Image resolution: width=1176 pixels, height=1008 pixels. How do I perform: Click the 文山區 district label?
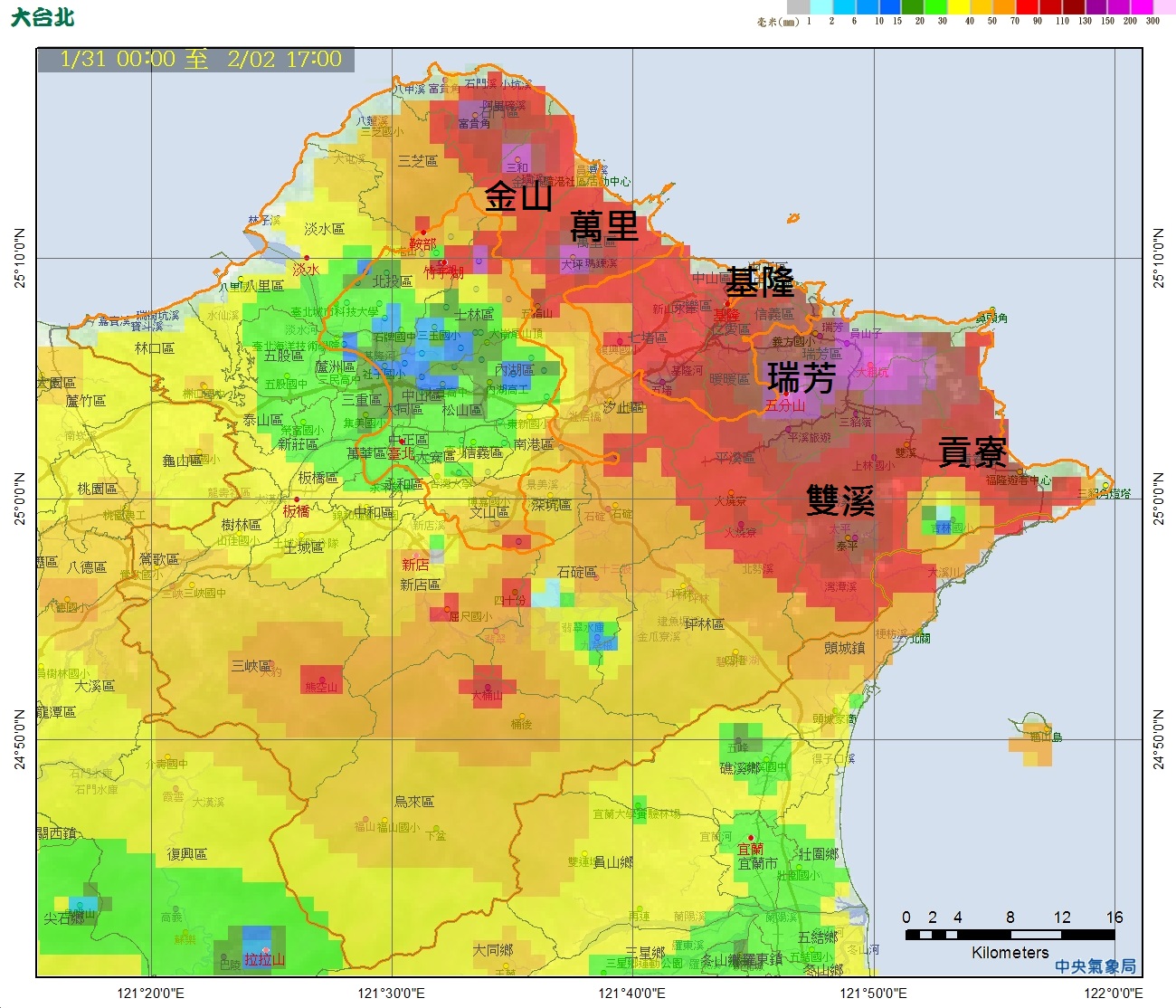[488, 512]
